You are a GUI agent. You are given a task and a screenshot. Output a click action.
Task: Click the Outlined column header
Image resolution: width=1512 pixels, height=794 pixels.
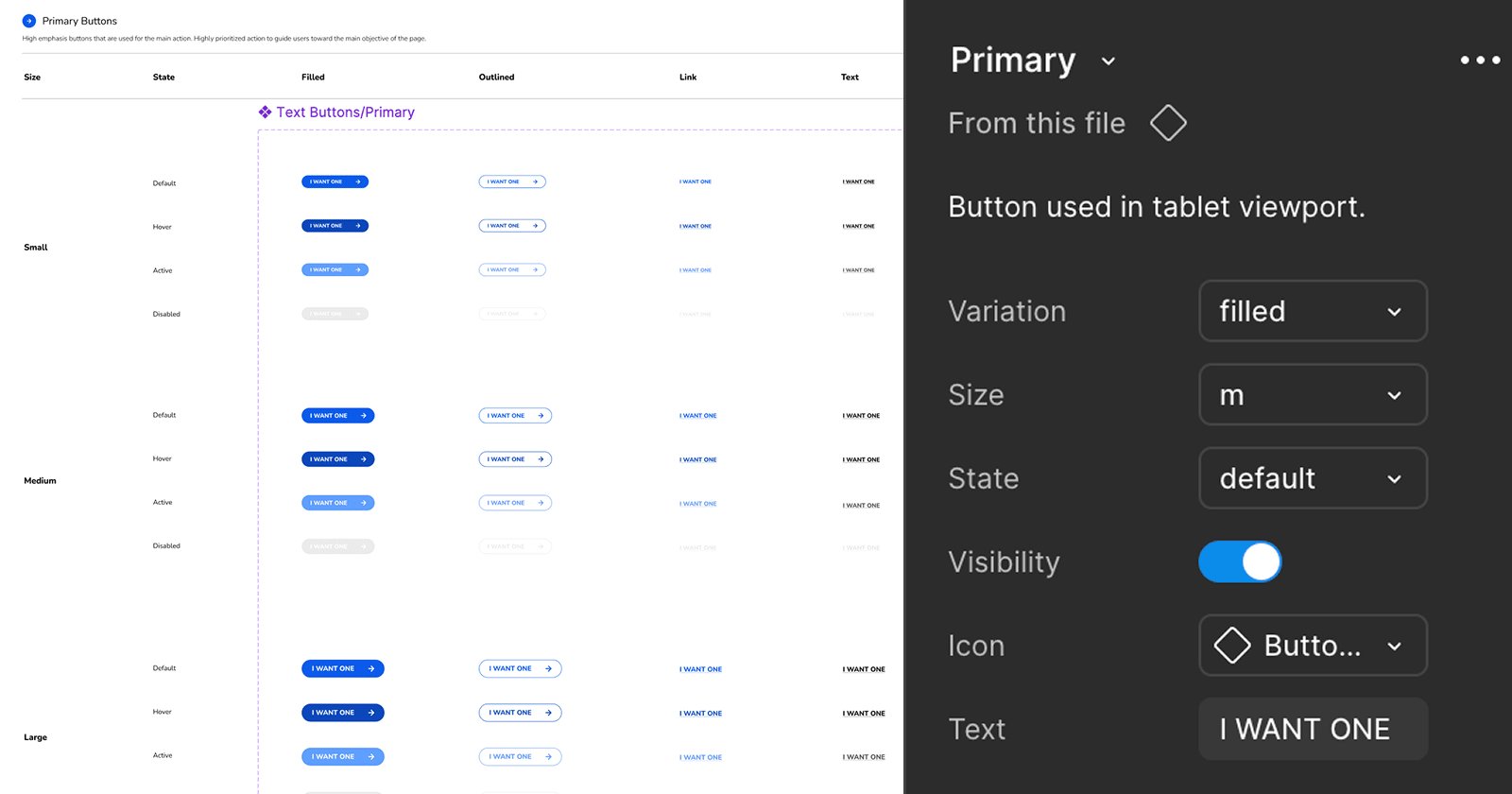496,78
